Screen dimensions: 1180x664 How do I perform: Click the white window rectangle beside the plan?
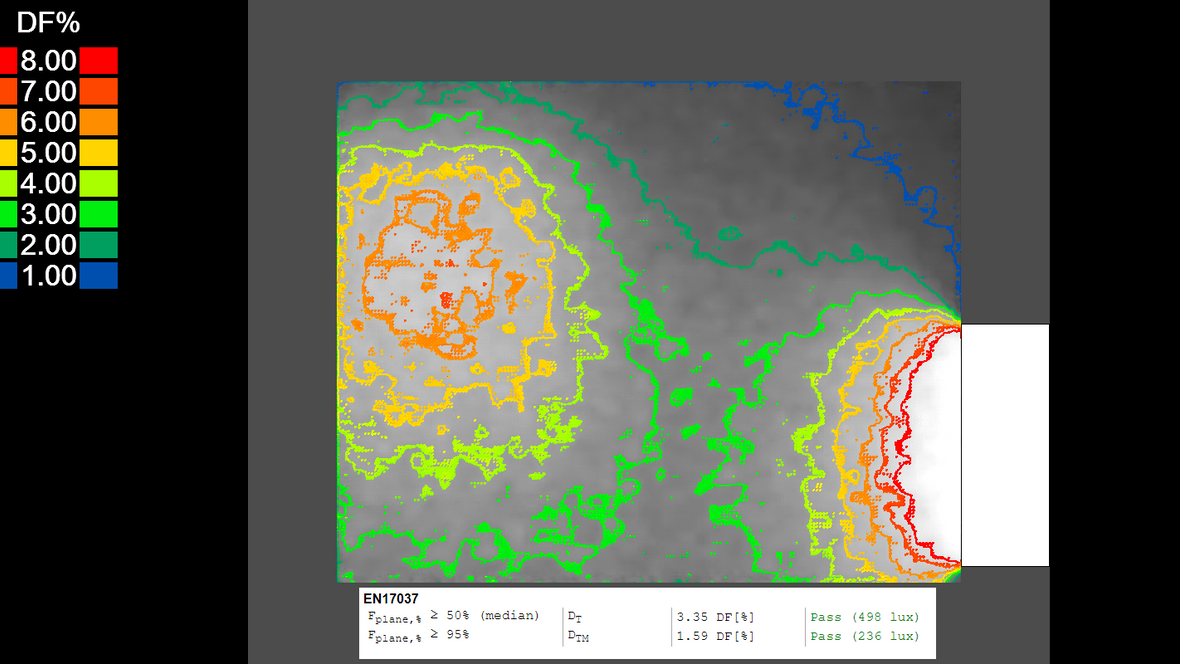click(x=1004, y=445)
